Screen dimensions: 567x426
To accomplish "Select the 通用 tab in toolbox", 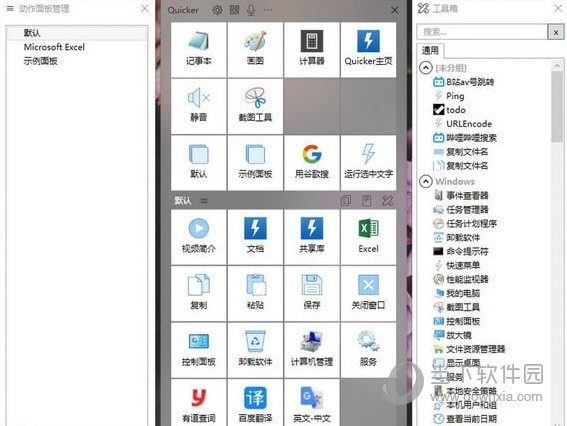I will [x=430, y=50].
